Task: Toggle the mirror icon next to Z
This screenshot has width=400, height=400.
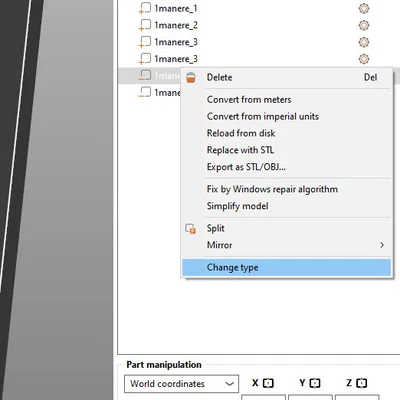Action: [x=361, y=383]
